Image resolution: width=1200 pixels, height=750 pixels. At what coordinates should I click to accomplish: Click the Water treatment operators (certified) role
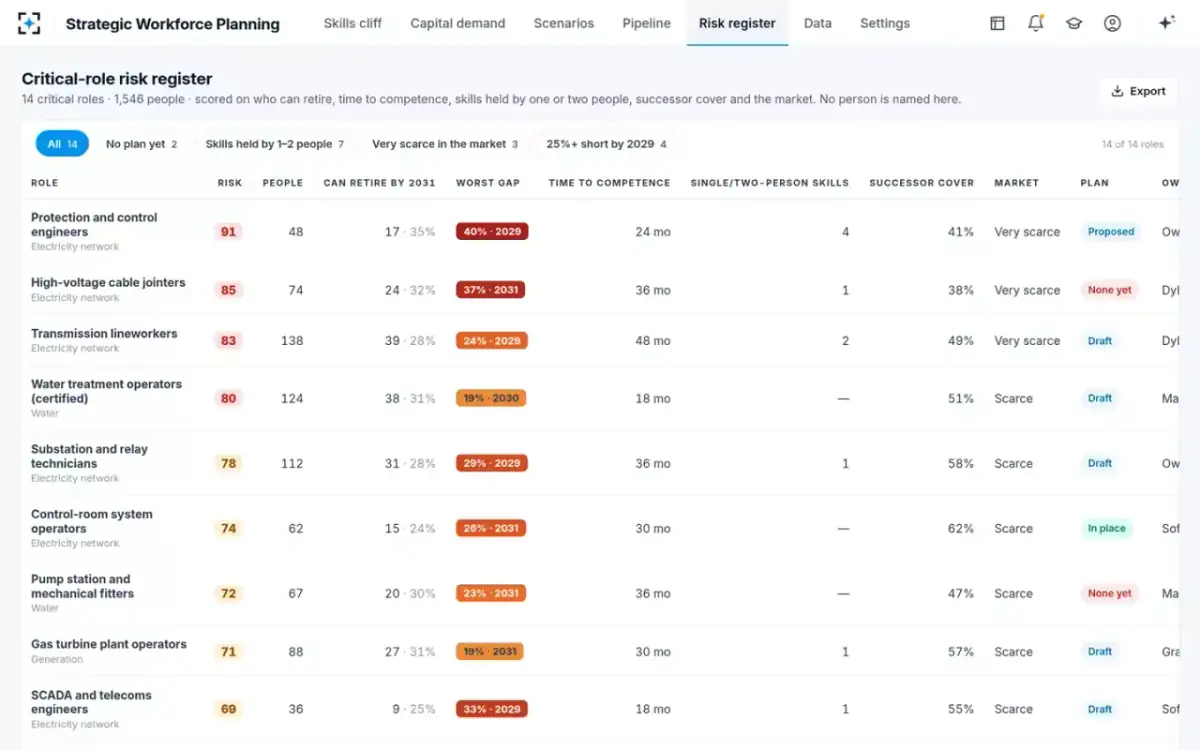click(107, 391)
